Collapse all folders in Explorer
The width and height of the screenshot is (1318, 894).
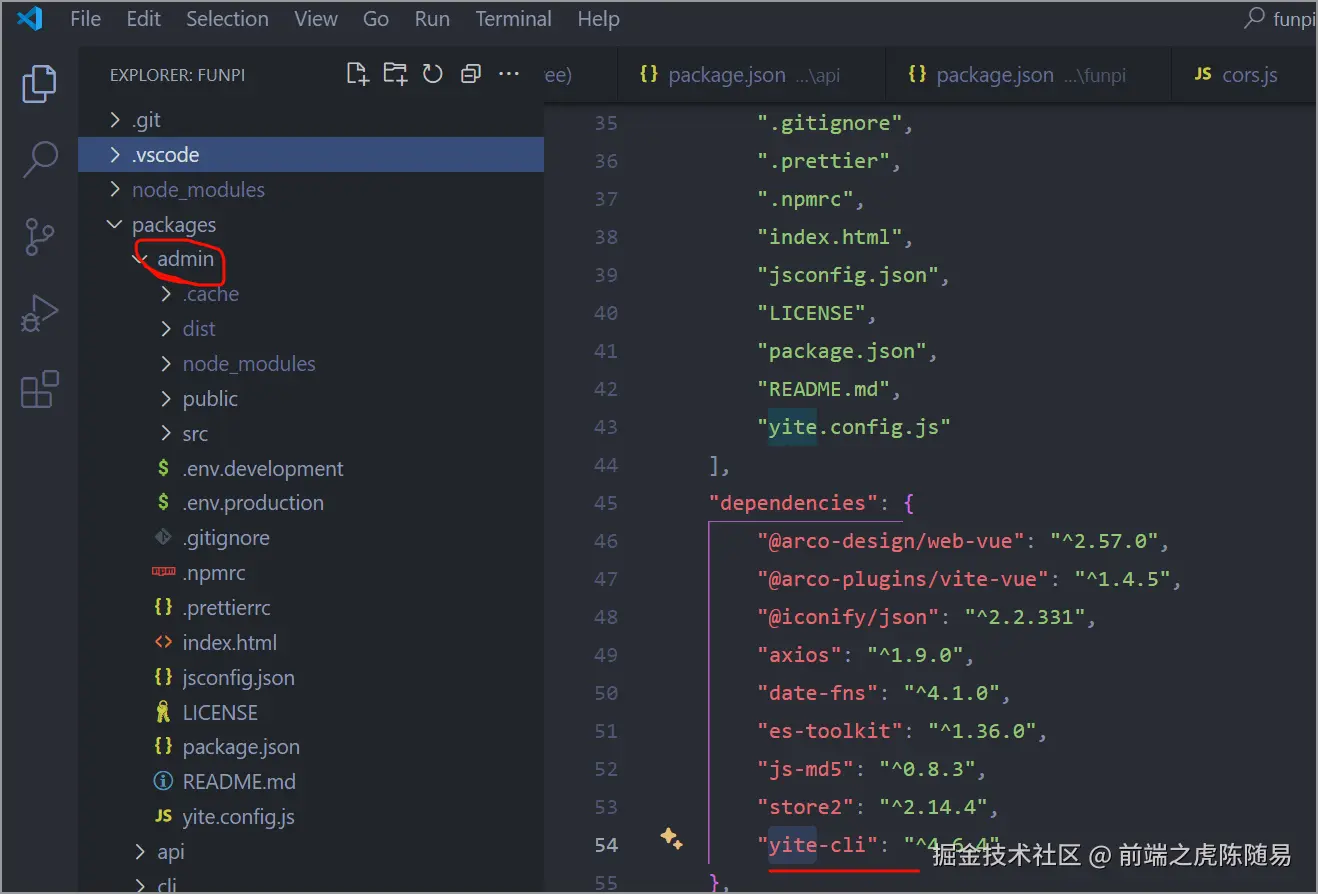click(x=470, y=74)
